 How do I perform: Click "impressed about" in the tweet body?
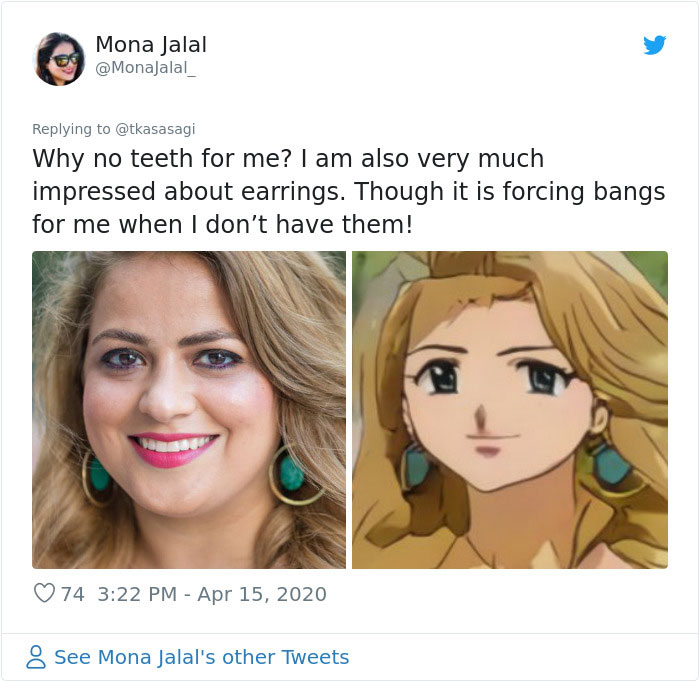(x=133, y=192)
